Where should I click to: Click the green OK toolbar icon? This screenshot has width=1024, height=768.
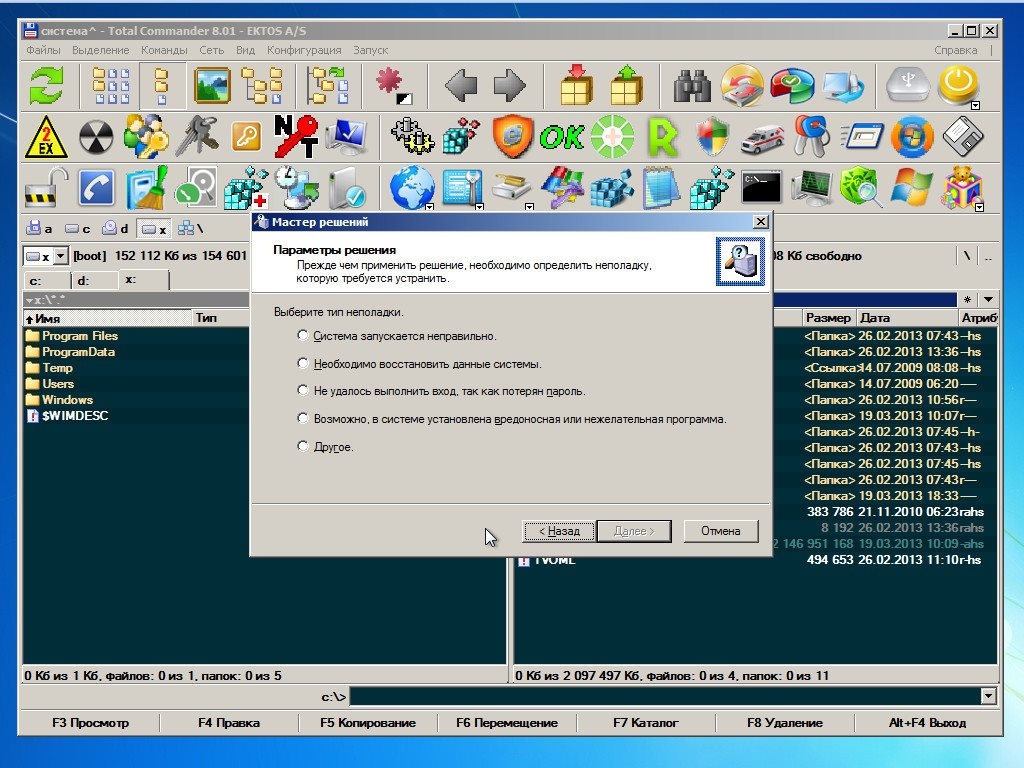[561, 137]
